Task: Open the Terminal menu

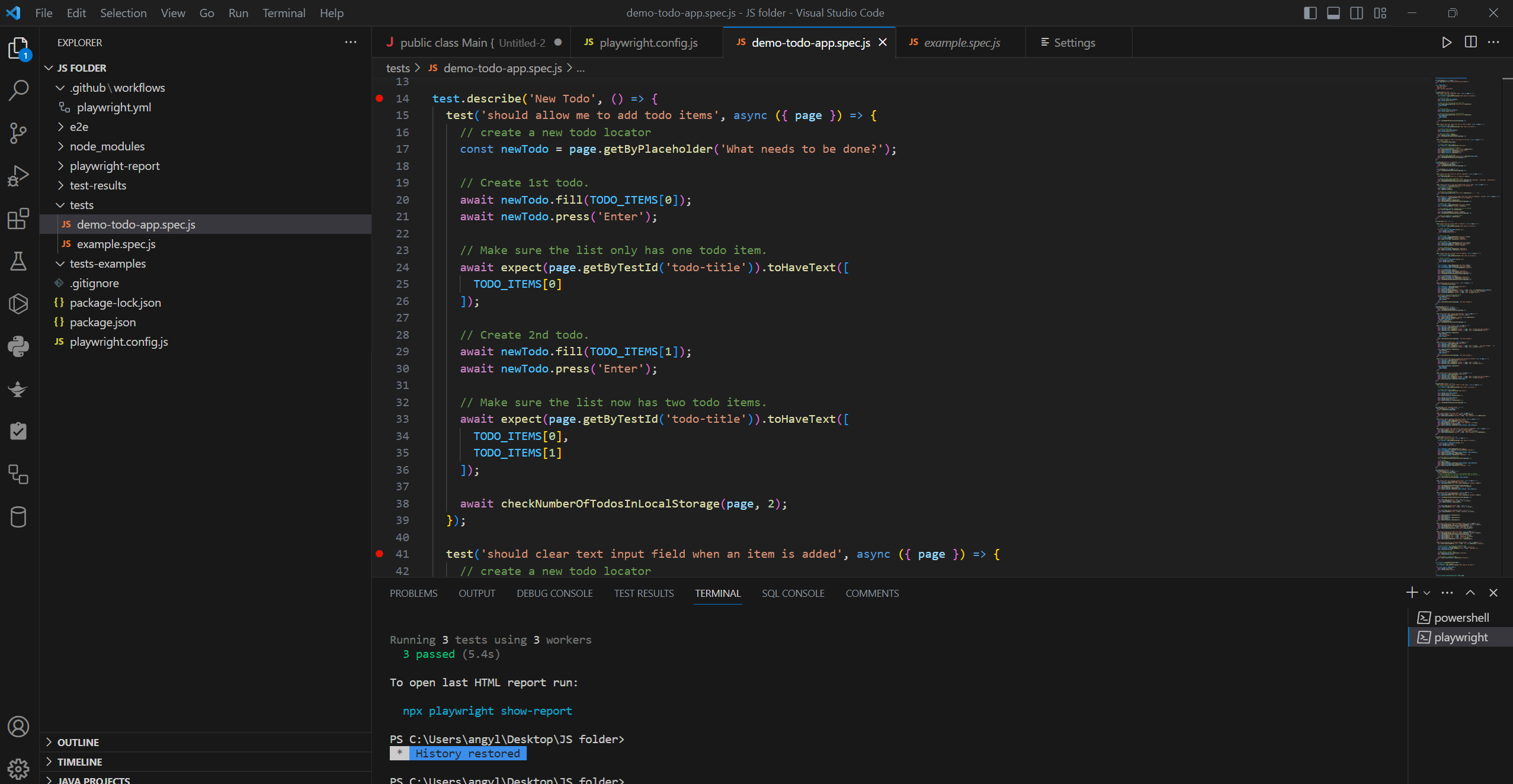Action: (x=284, y=13)
